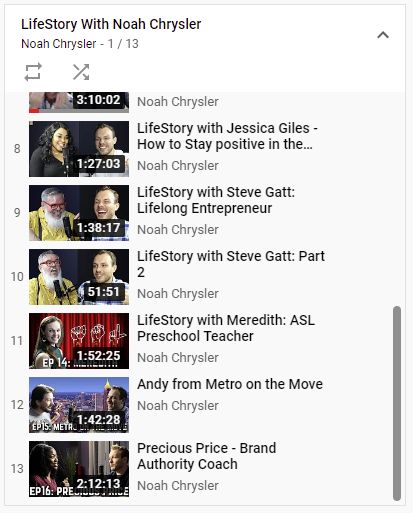Click the 1:27:03 duration badge
413x513 pixels.
click(99, 164)
